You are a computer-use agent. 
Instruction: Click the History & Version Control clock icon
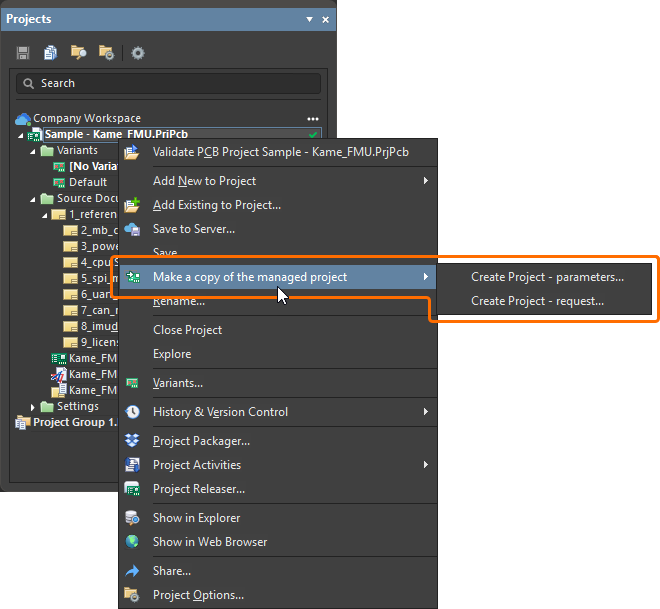tap(133, 412)
